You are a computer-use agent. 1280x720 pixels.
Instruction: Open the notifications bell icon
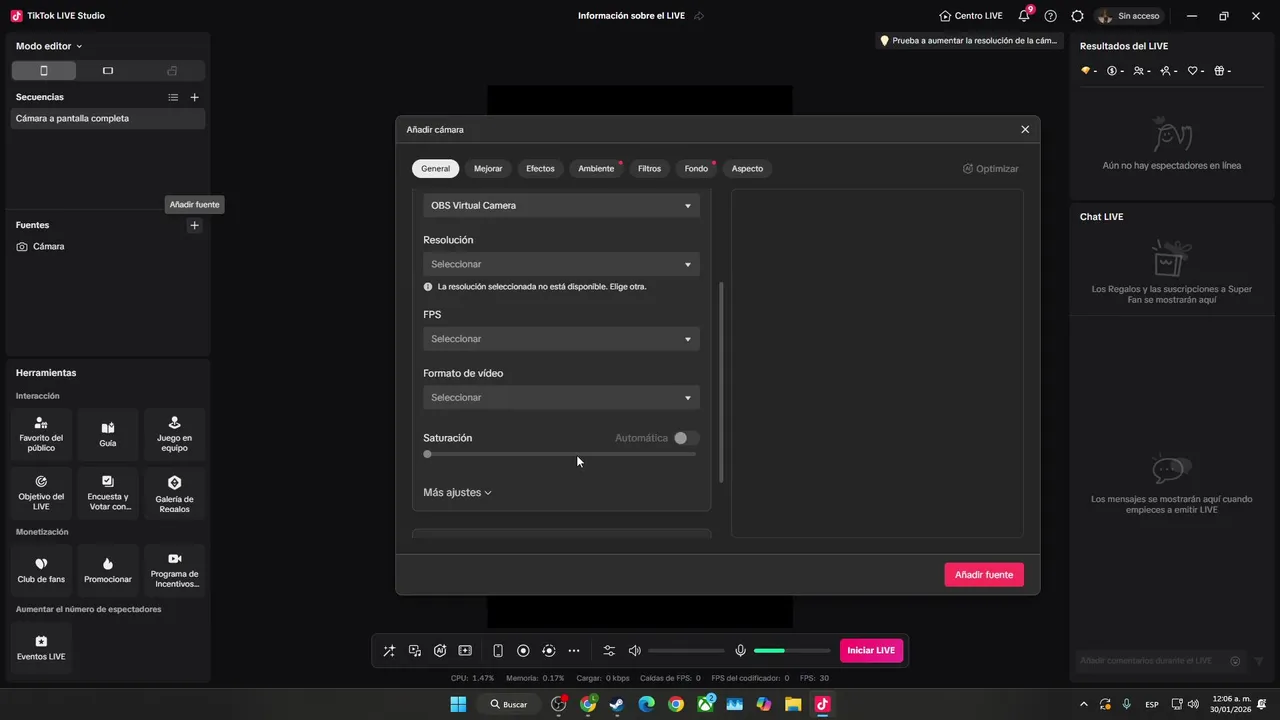click(1024, 16)
